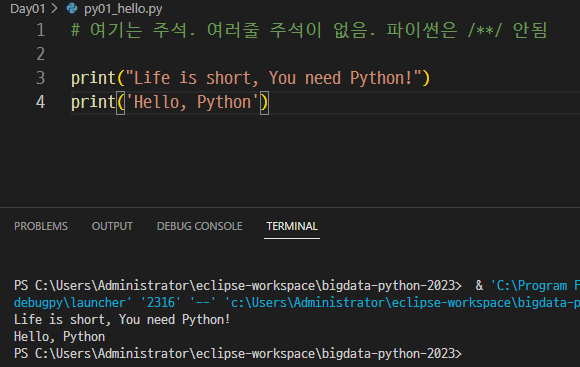Click the 'C:\Program path text in terminal

[x=529, y=285]
